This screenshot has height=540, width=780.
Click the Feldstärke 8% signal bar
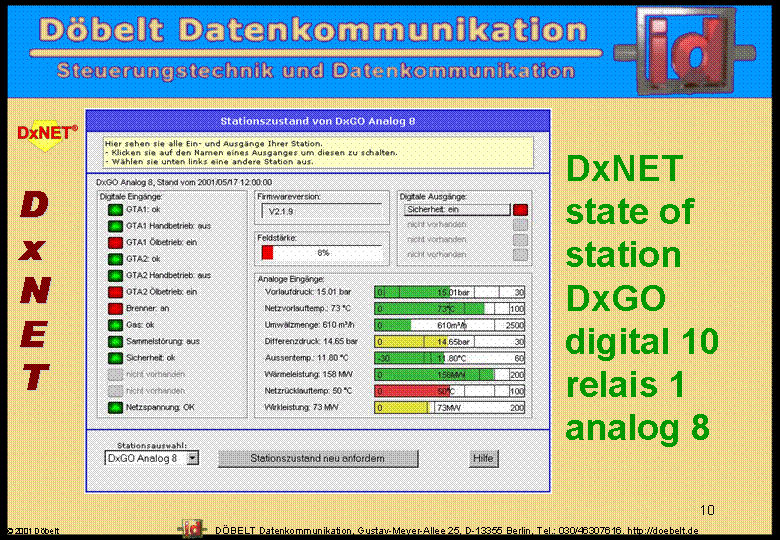[322, 253]
